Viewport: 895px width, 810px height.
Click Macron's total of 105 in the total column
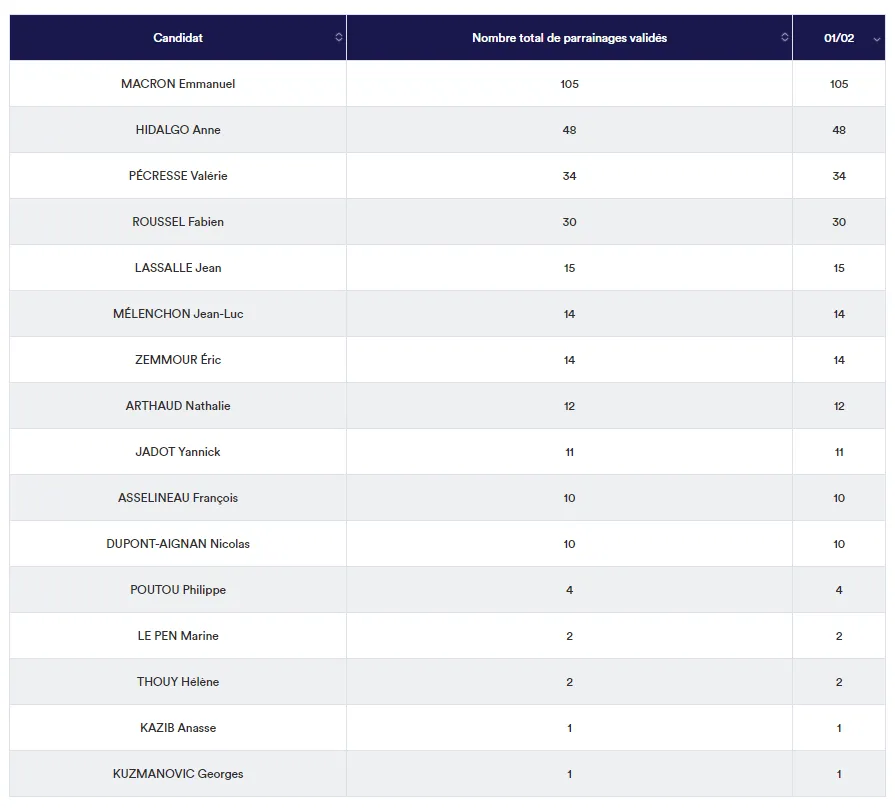pyautogui.click(x=569, y=84)
